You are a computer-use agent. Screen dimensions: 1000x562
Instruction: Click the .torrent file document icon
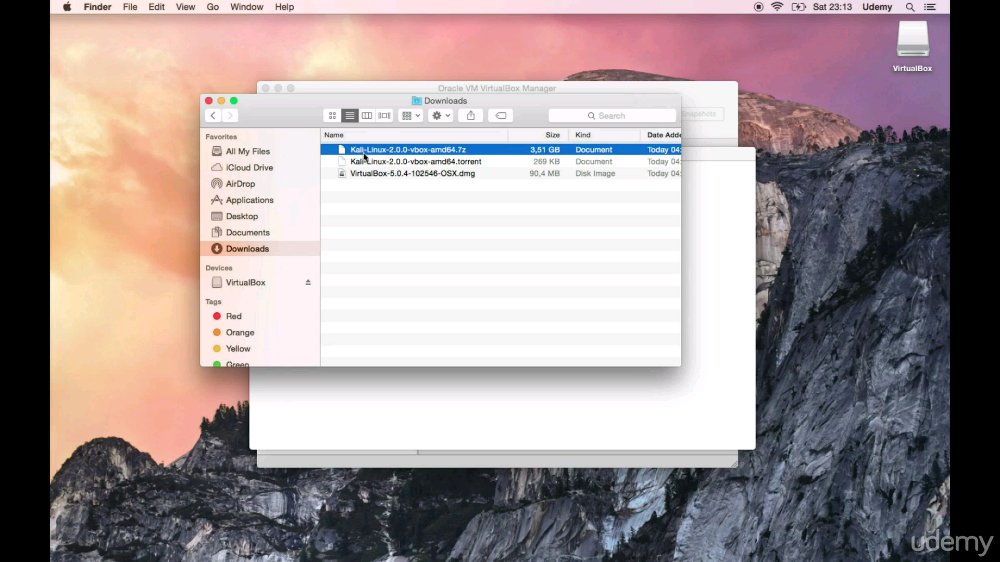(x=342, y=161)
